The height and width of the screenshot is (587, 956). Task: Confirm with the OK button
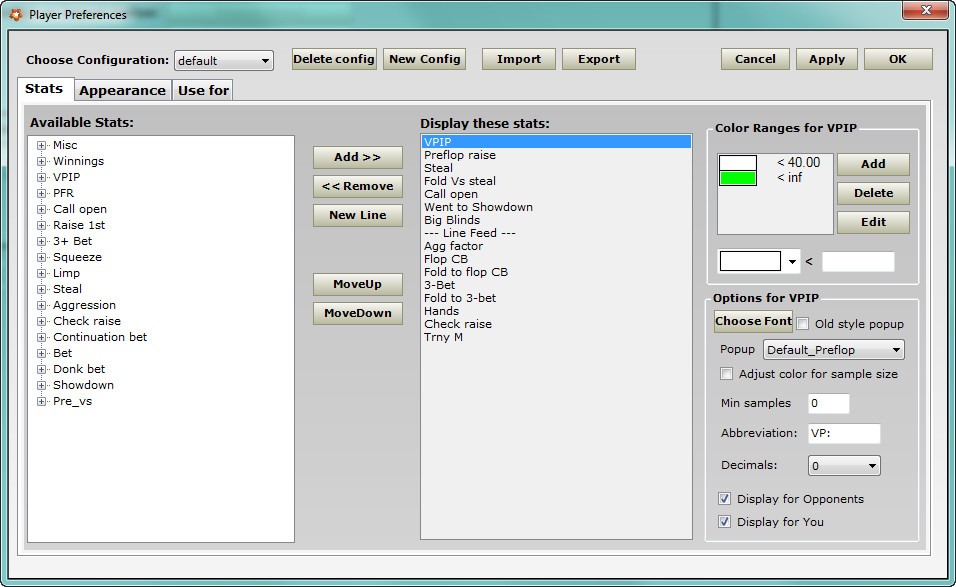click(898, 59)
